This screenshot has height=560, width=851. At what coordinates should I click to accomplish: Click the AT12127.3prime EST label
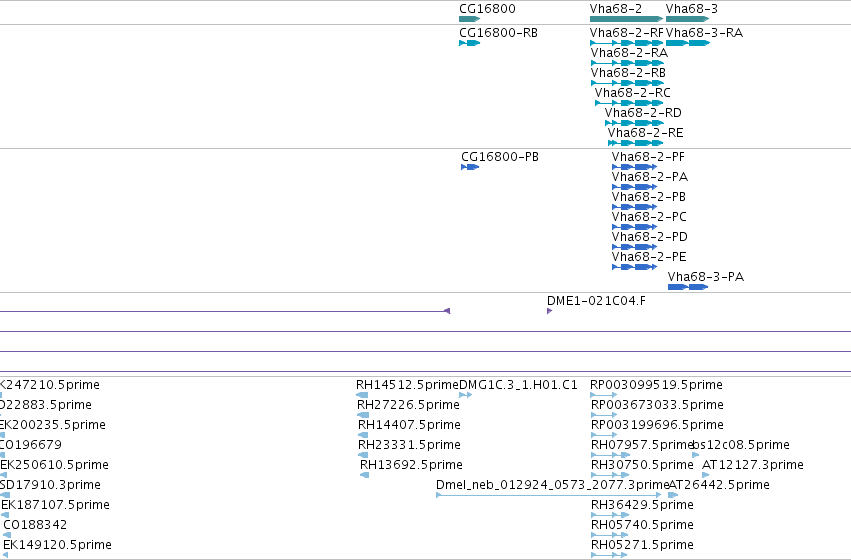pyautogui.click(x=753, y=465)
